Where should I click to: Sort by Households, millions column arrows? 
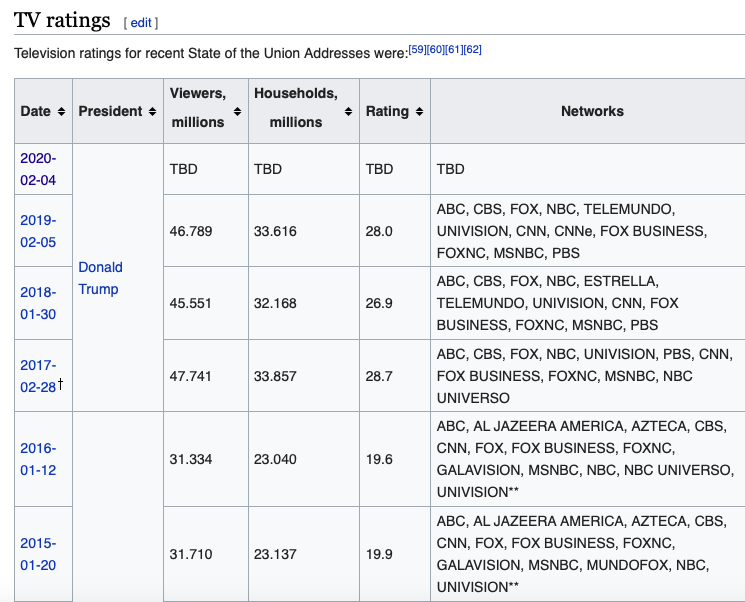click(x=348, y=111)
